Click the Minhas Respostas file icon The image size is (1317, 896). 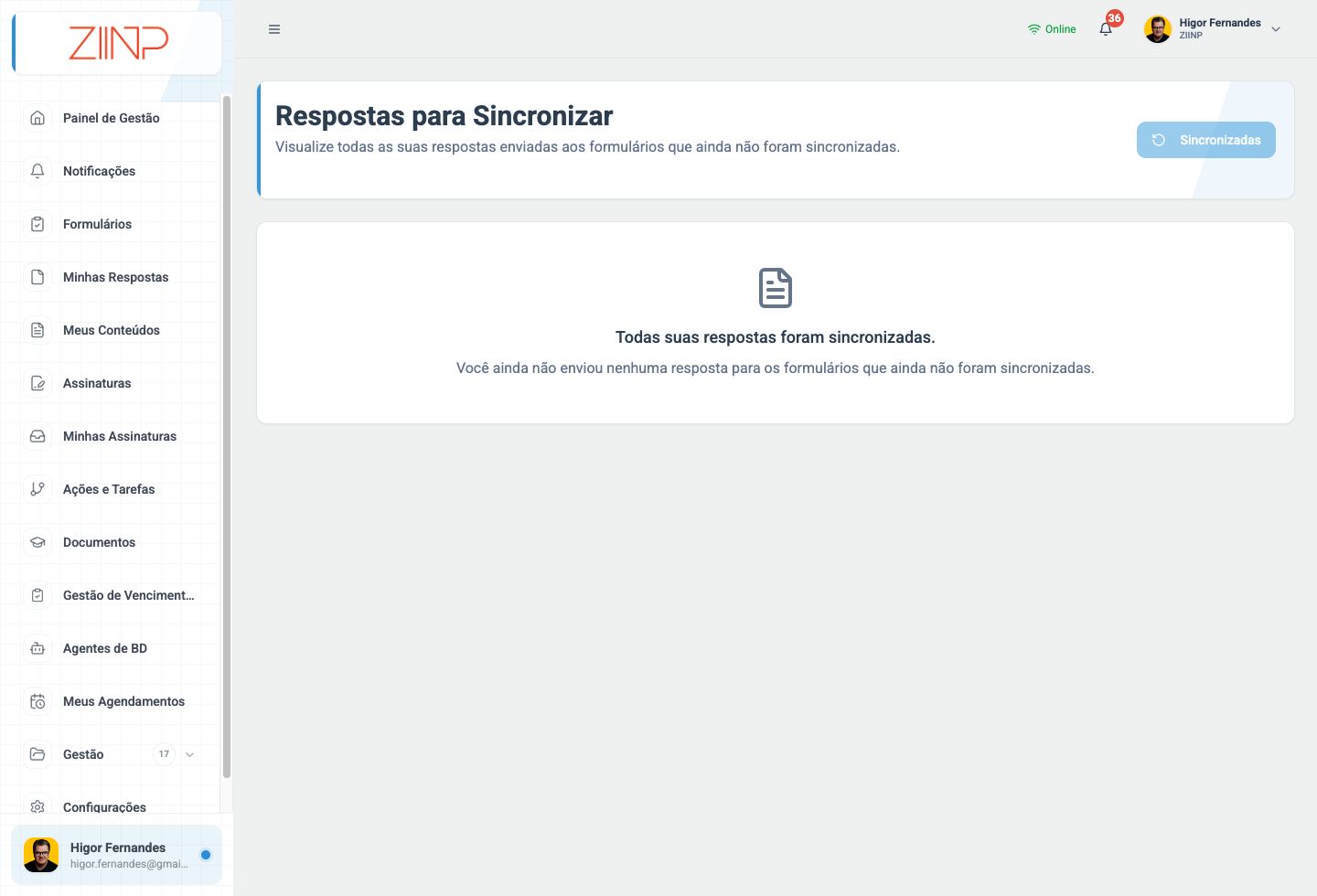[x=37, y=277]
